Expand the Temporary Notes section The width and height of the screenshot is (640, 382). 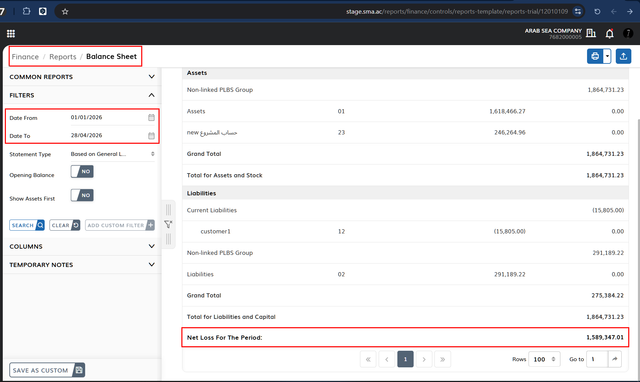(x=82, y=265)
